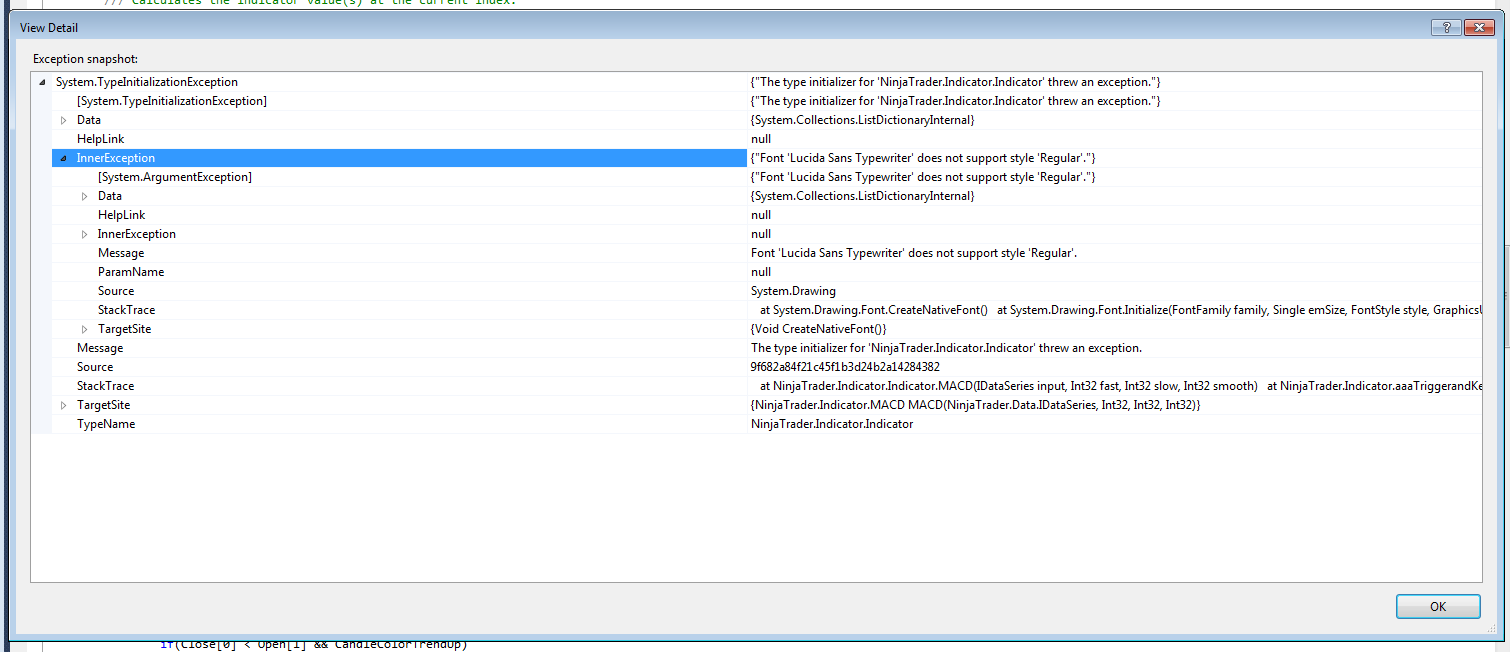Collapse the highlighted InnerException node
Viewport: 1510px width, 652px height.
pyautogui.click(x=64, y=158)
